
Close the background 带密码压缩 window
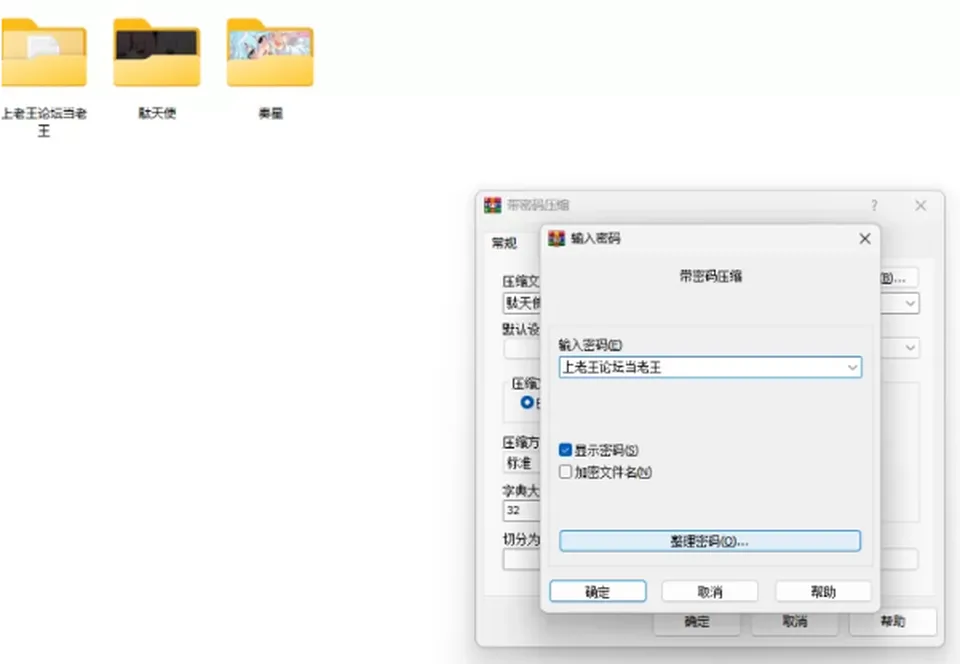[x=921, y=206]
